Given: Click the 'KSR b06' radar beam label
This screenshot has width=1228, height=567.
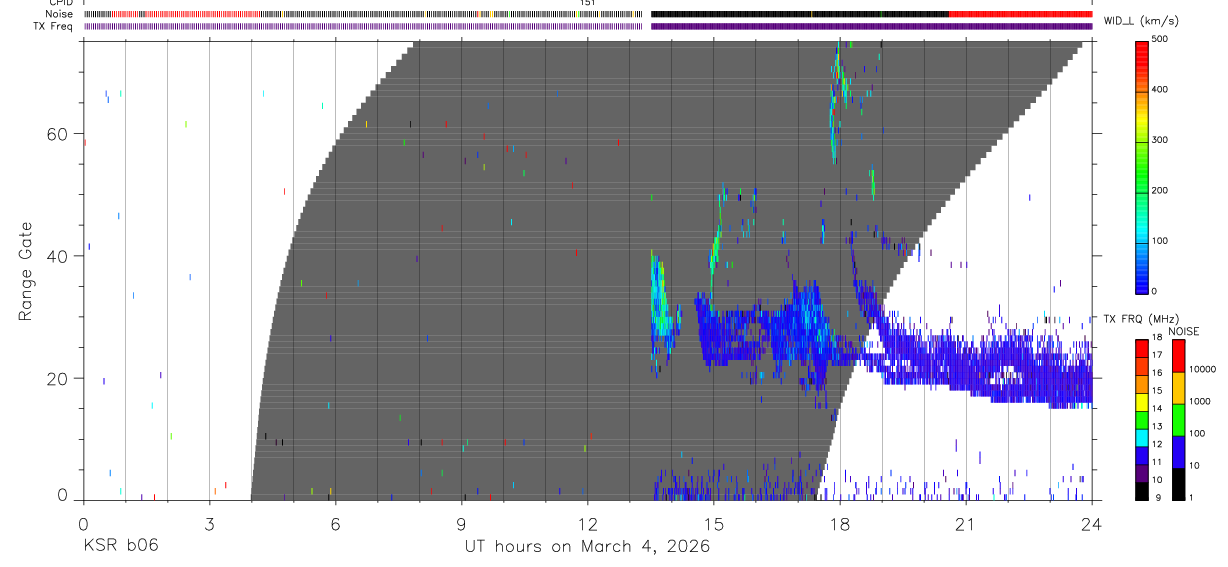Looking at the screenshot, I should pos(120,546).
